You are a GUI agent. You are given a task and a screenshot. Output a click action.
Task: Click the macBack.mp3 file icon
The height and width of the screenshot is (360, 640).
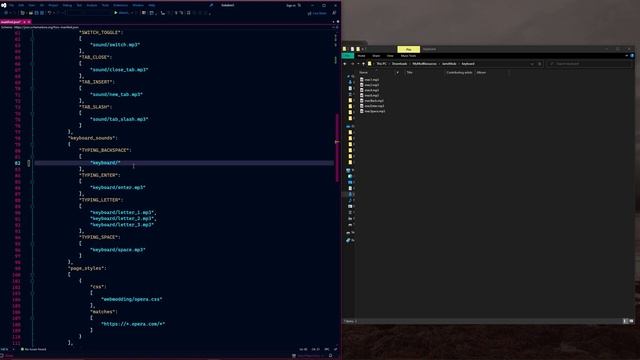(x=362, y=100)
